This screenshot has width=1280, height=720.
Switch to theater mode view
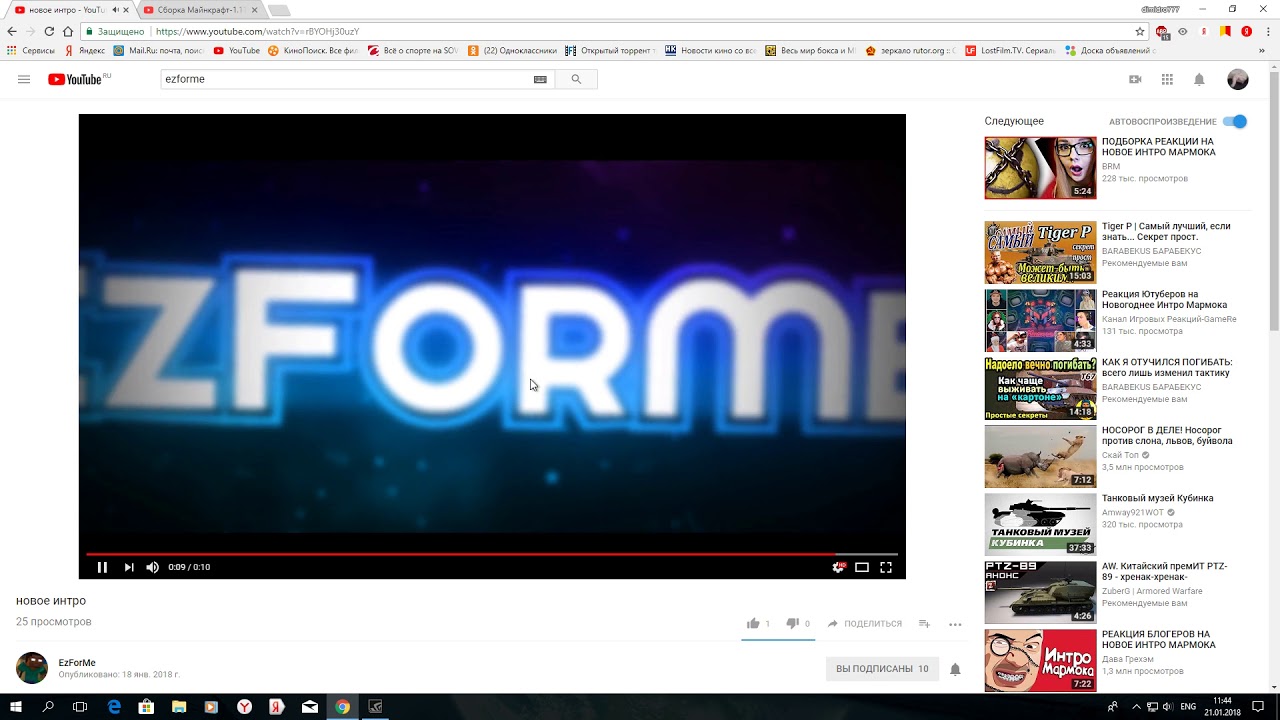pos(862,567)
